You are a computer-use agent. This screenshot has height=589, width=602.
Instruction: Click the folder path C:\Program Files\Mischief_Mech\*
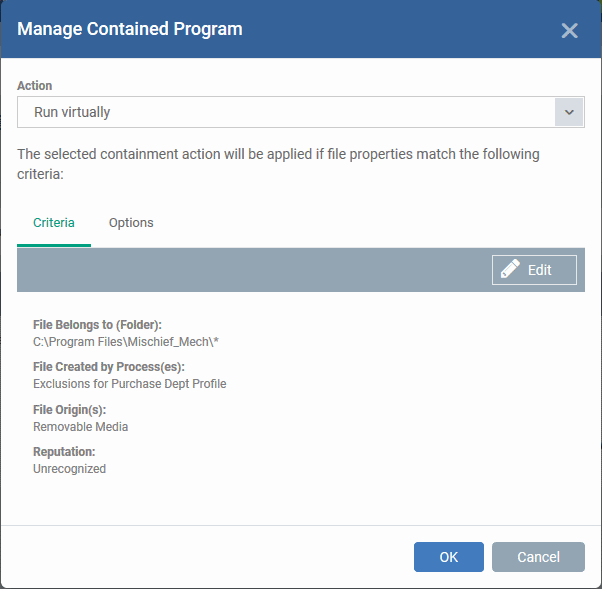pyautogui.click(x=126, y=342)
